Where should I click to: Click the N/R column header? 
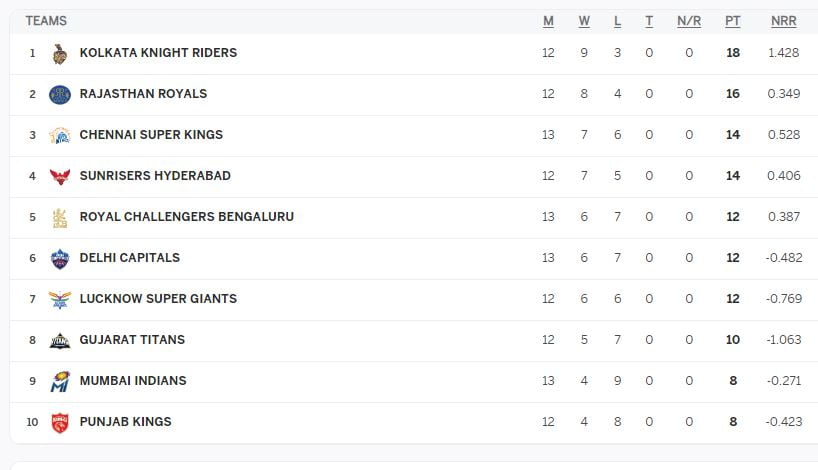point(689,21)
